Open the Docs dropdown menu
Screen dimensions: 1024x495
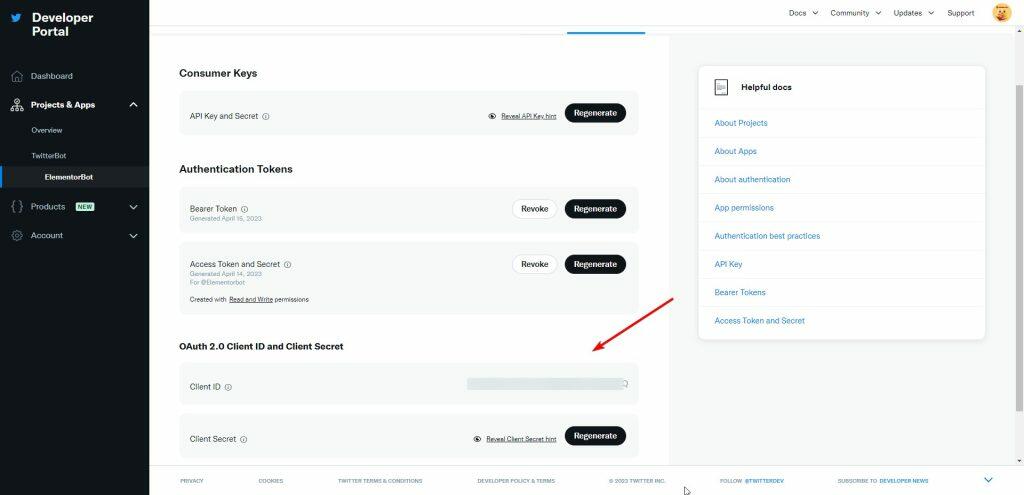803,13
